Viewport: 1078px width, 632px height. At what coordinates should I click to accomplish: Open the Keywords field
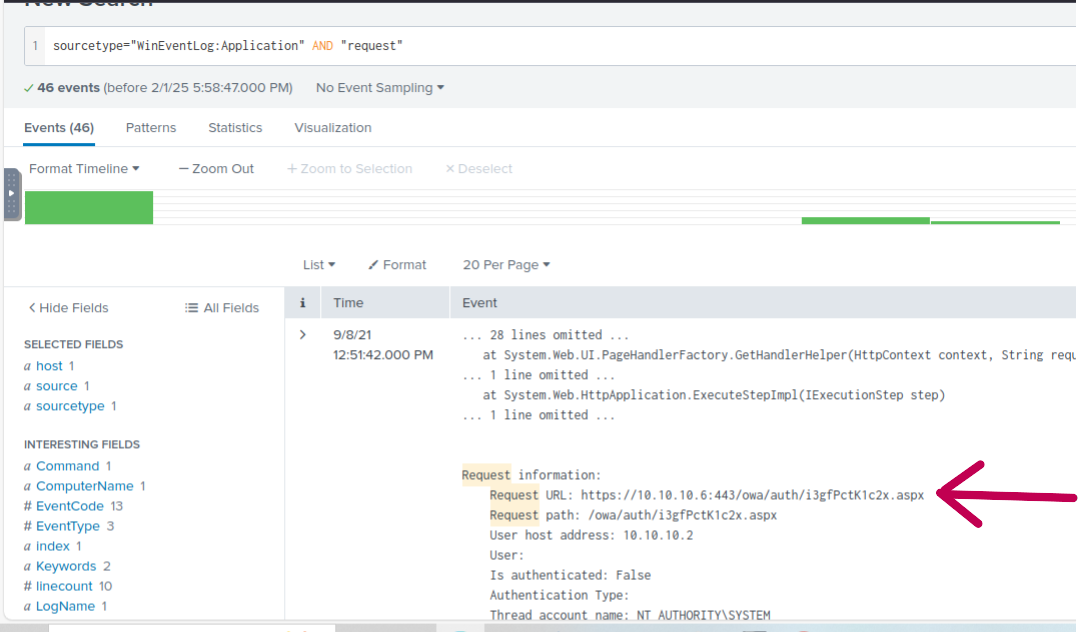(x=66, y=565)
